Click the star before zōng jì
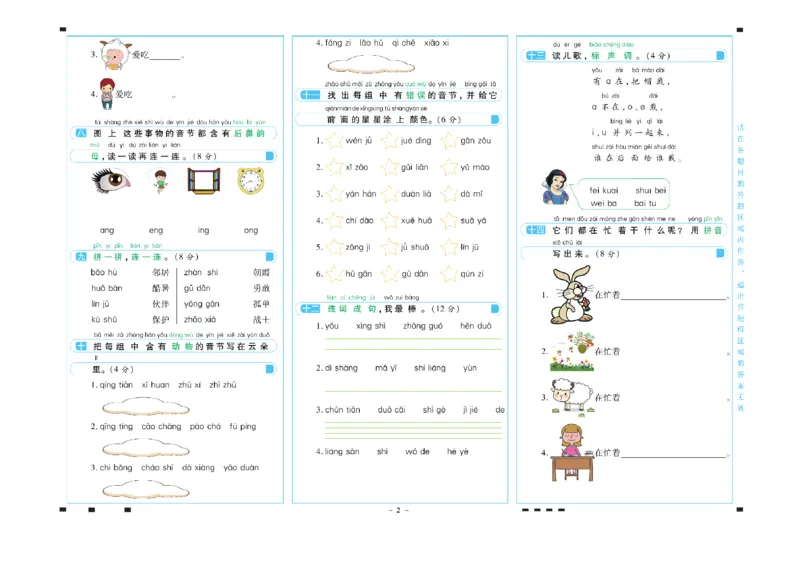Screen dimensions: 800x566 [x=334, y=247]
